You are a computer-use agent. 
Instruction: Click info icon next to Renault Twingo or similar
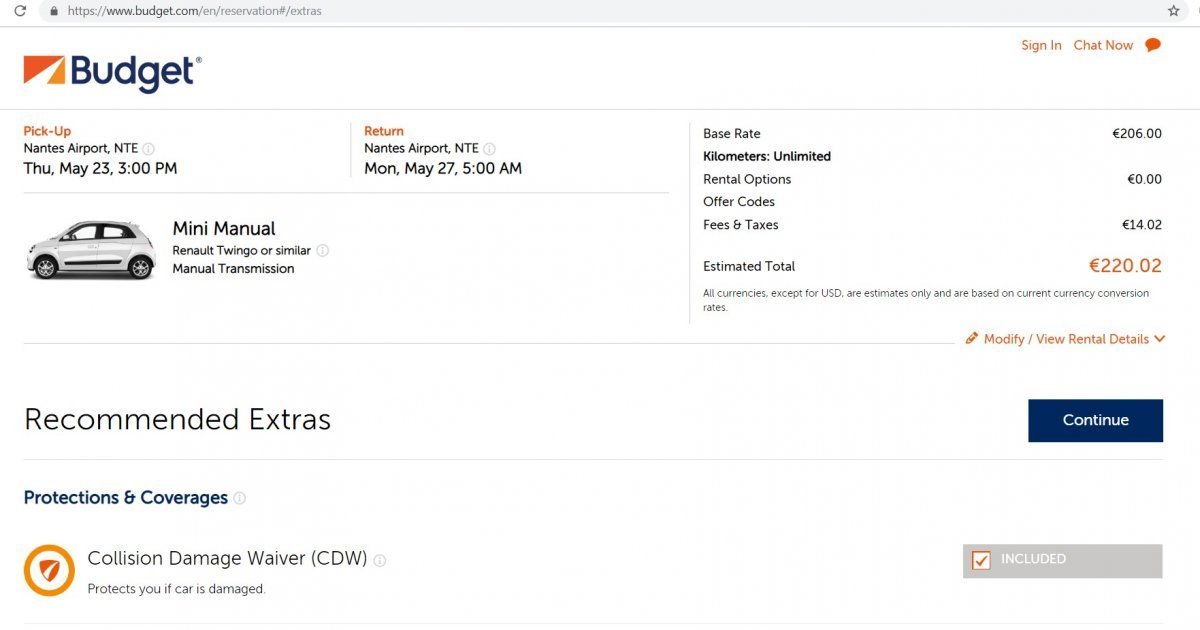[x=322, y=251]
